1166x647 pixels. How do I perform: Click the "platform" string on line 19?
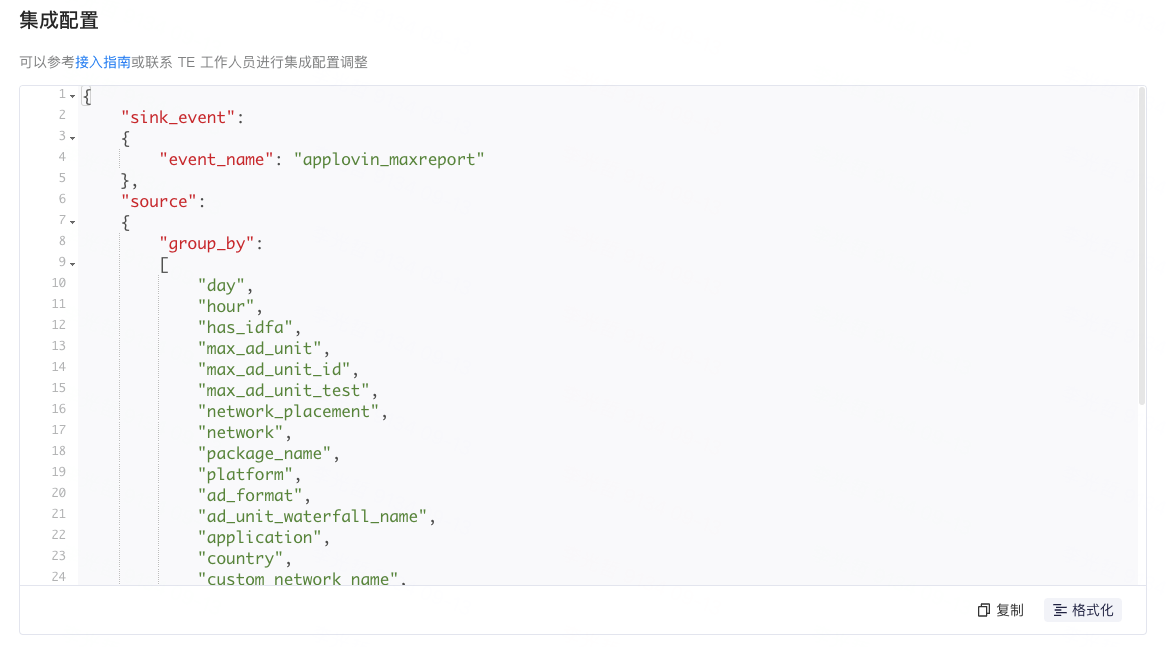click(x=247, y=474)
